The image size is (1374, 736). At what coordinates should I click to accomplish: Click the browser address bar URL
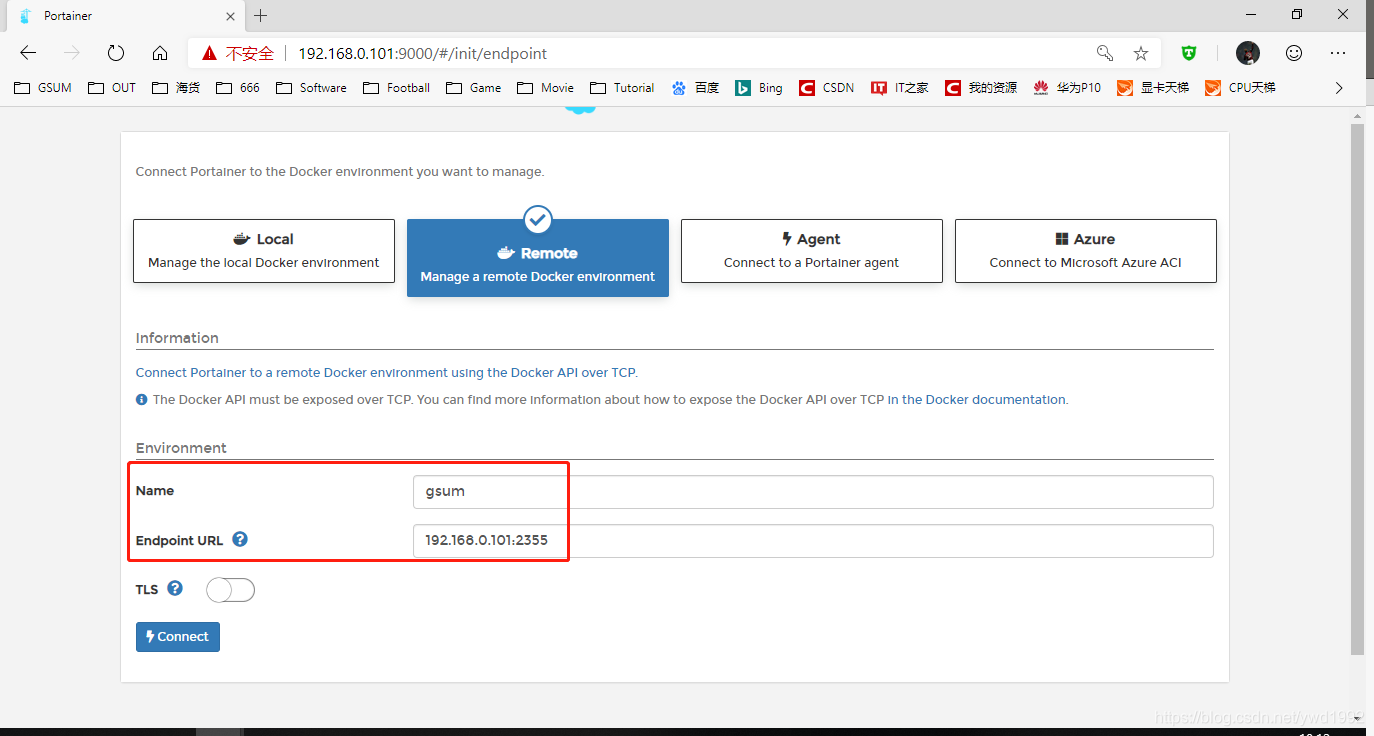pos(423,53)
